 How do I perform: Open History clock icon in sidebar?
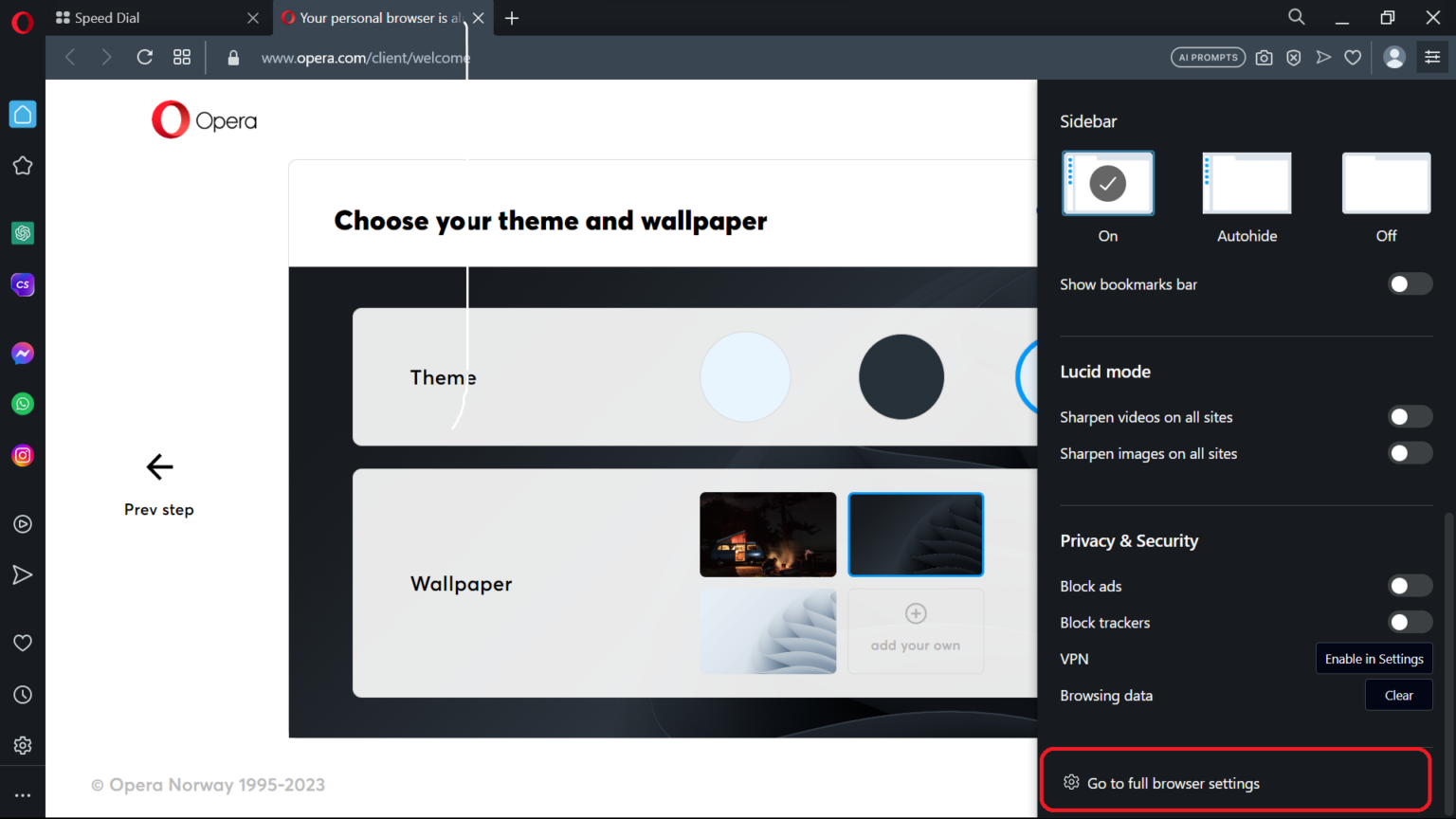click(x=23, y=695)
